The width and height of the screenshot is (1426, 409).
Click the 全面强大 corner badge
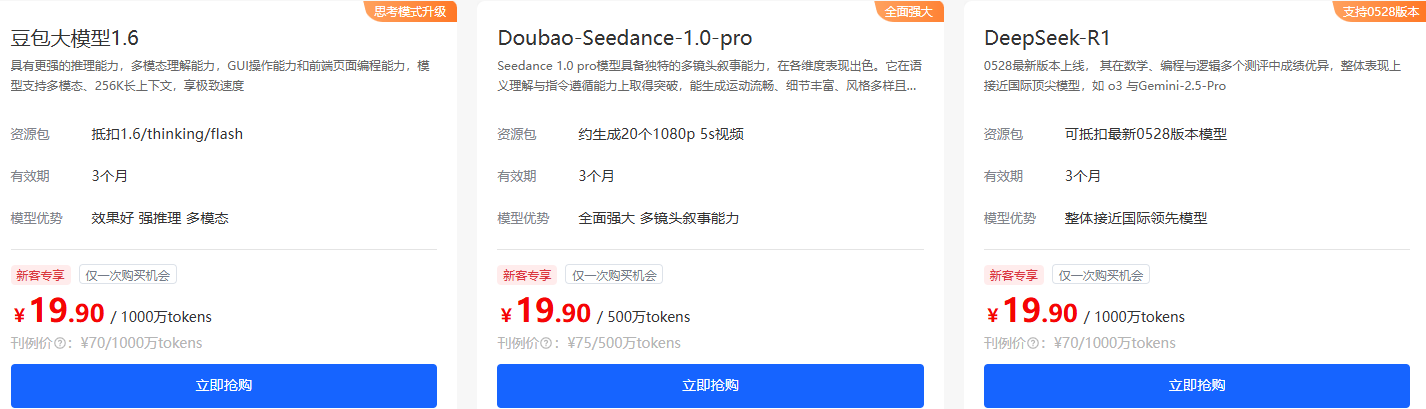pyautogui.click(x=909, y=11)
